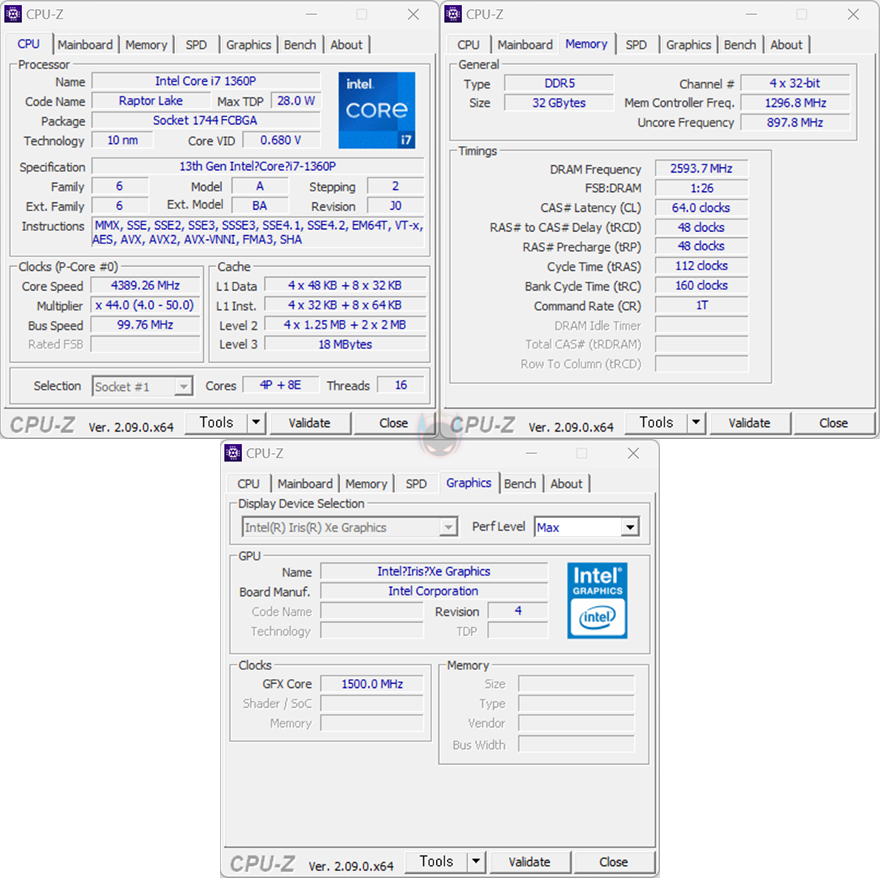Click the Uncore Frequency value 897.8 MHz
Image resolution: width=880 pixels, height=878 pixels.
pos(795,122)
